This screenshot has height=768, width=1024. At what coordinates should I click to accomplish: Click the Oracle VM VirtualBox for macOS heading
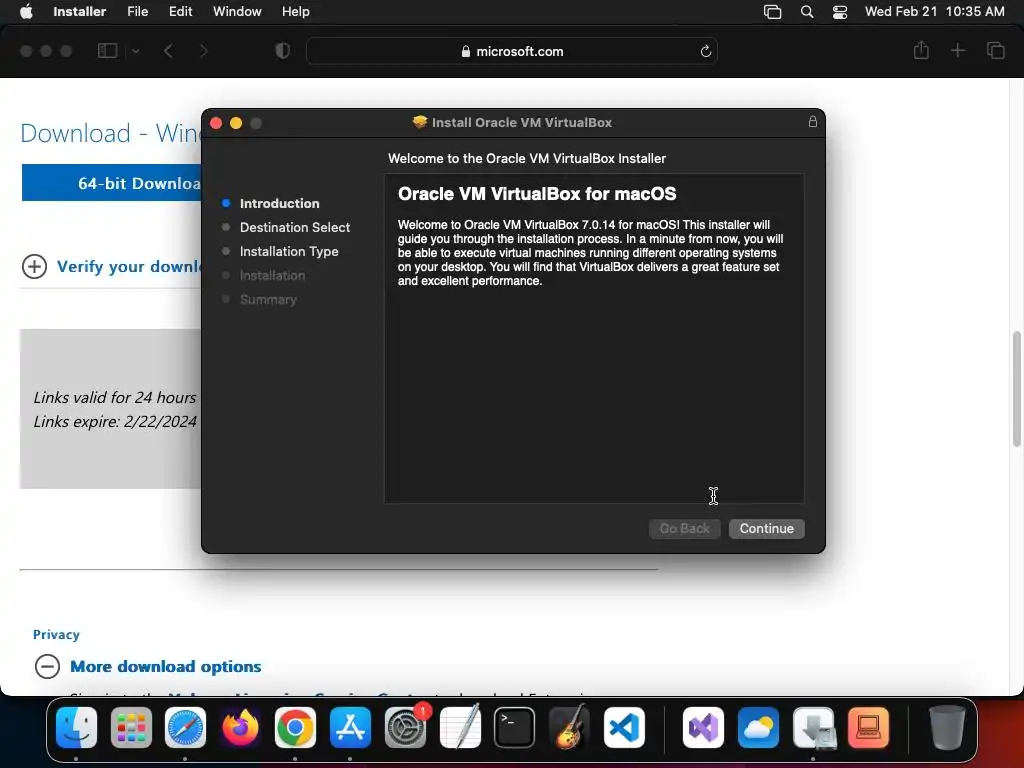coord(537,194)
